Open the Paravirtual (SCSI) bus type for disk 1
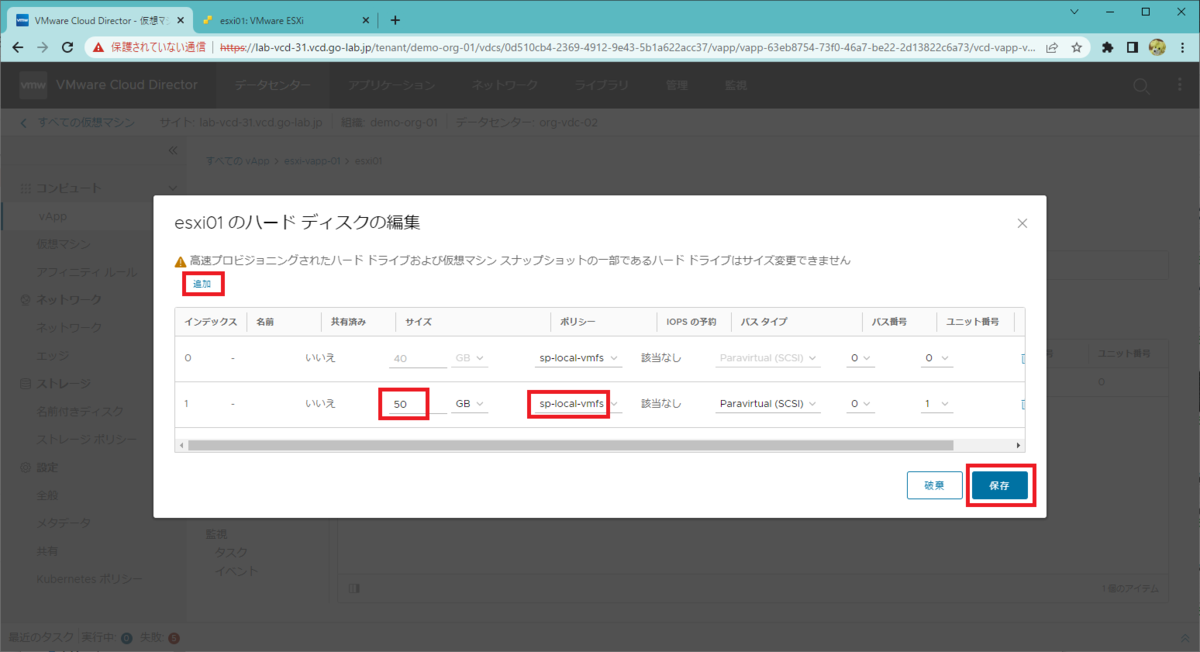 [x=768, y=404]
